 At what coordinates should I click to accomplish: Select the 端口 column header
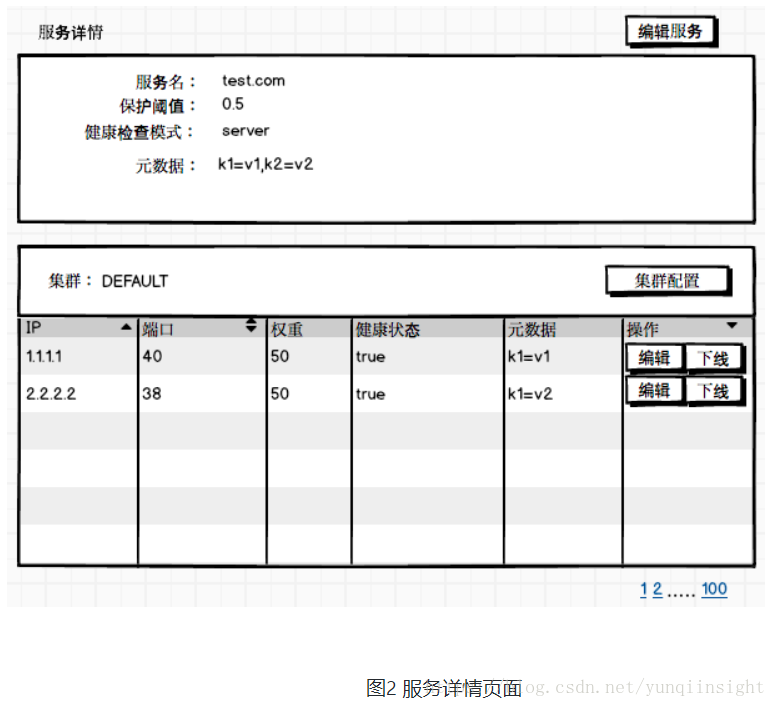[158, 330]
